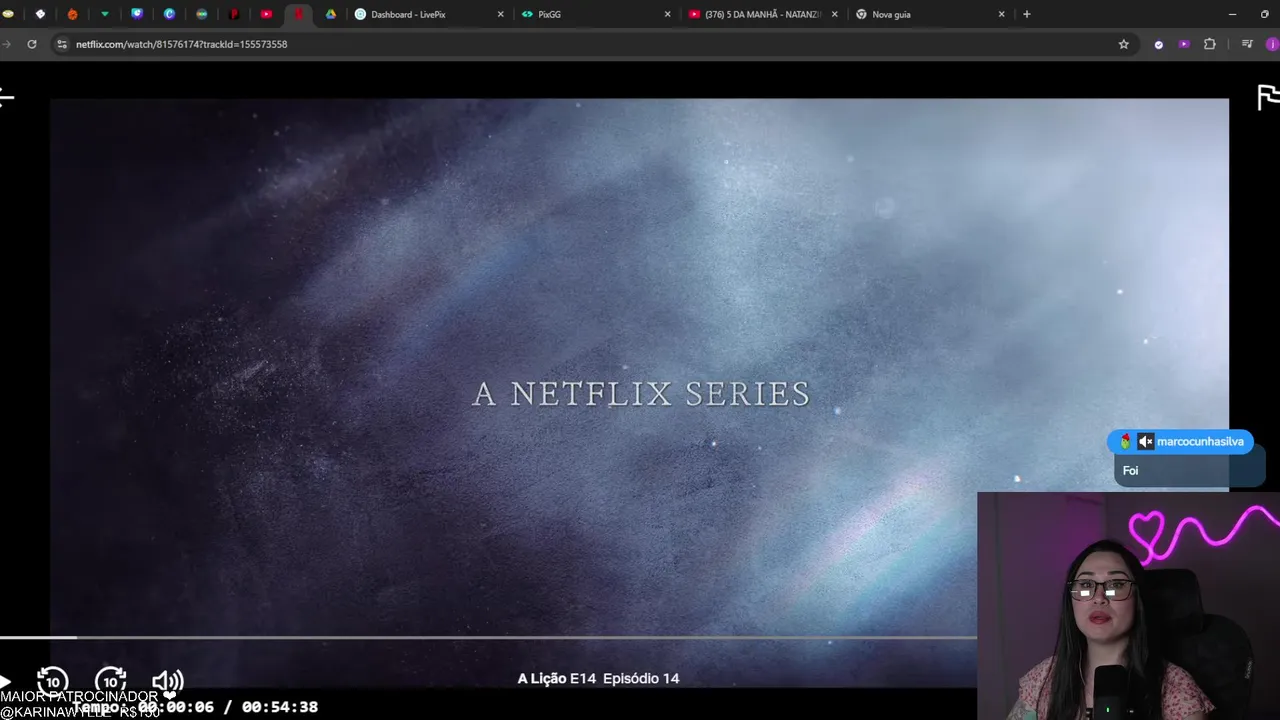Click the streamer webcam overlay
Screen dimensions: 1280x720
coord(1128,606)
